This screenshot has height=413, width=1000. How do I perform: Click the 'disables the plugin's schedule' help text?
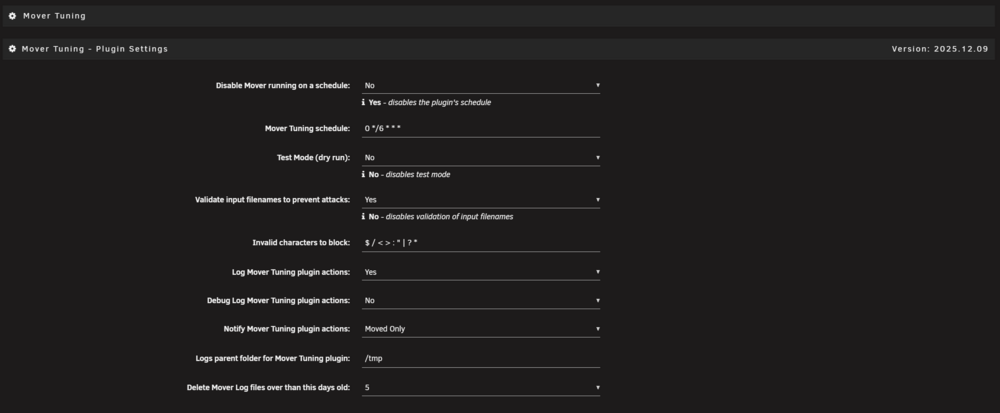(439, 103)
